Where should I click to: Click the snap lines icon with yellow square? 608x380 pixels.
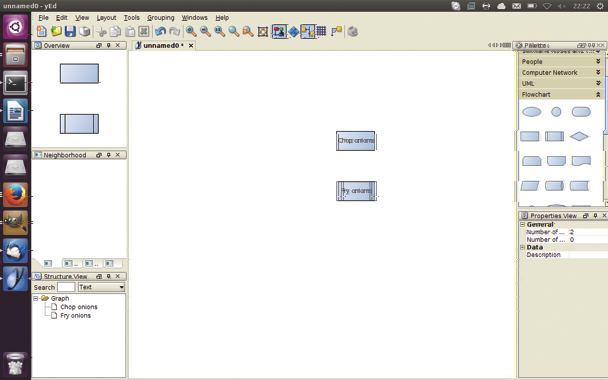point(336,31)
